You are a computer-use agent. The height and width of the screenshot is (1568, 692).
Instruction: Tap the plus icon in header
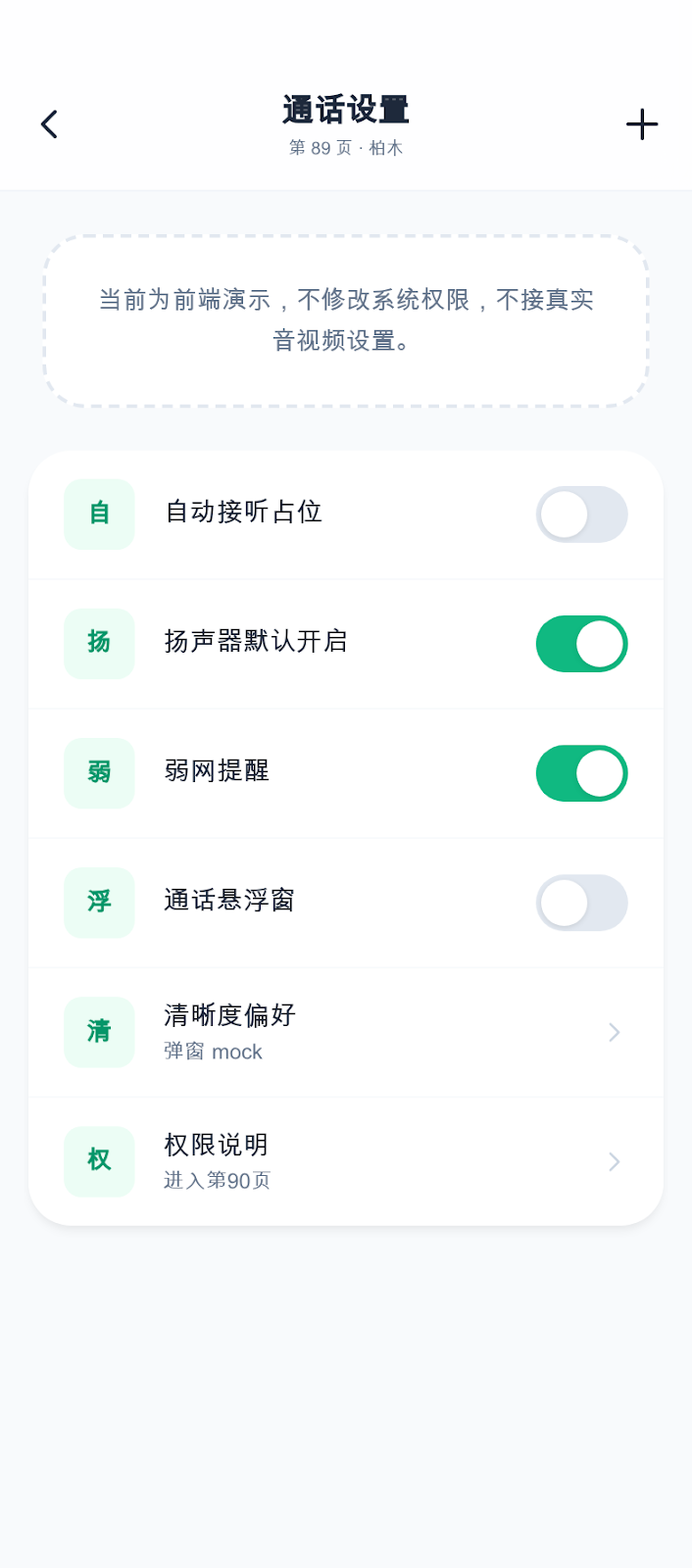(x=642, y=124)
